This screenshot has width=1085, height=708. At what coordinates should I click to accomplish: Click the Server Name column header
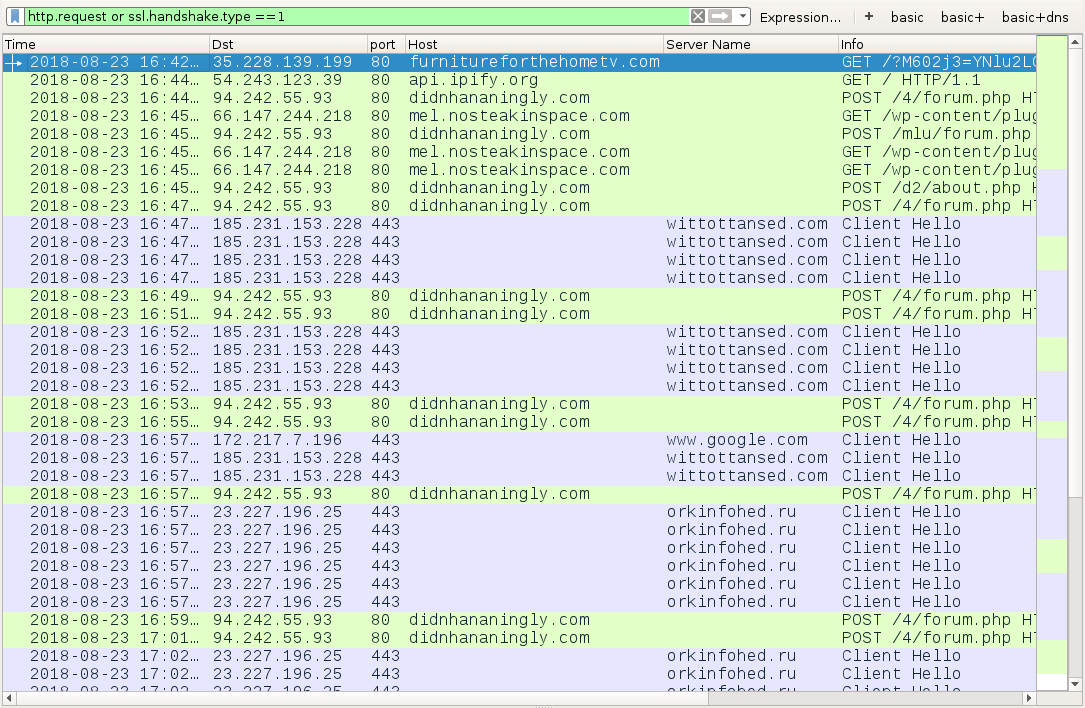750,44
